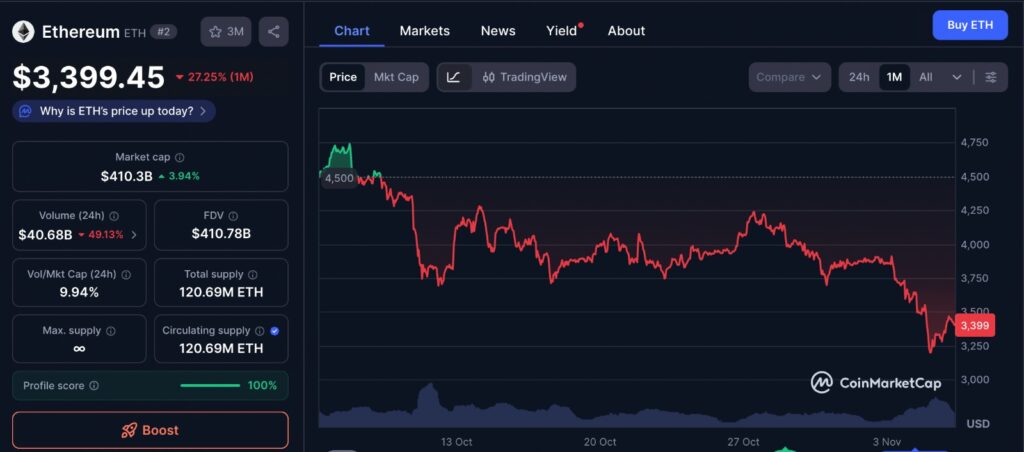The height and width of the screenshot is (452, 1024).
Task: Open info icon beside Total supply
Action: (253, 275)
